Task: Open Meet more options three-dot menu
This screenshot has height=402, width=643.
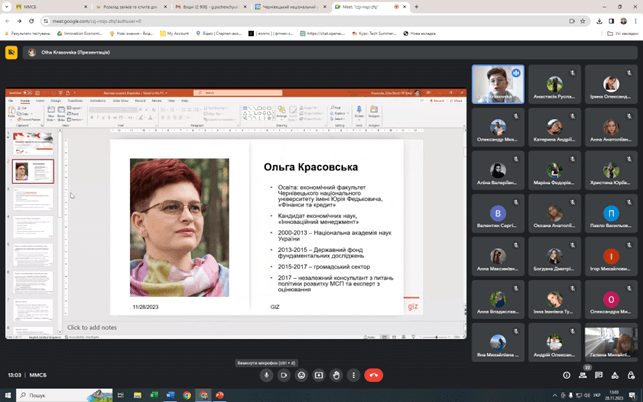Action: pyautogui.click(x=354, y=375)
